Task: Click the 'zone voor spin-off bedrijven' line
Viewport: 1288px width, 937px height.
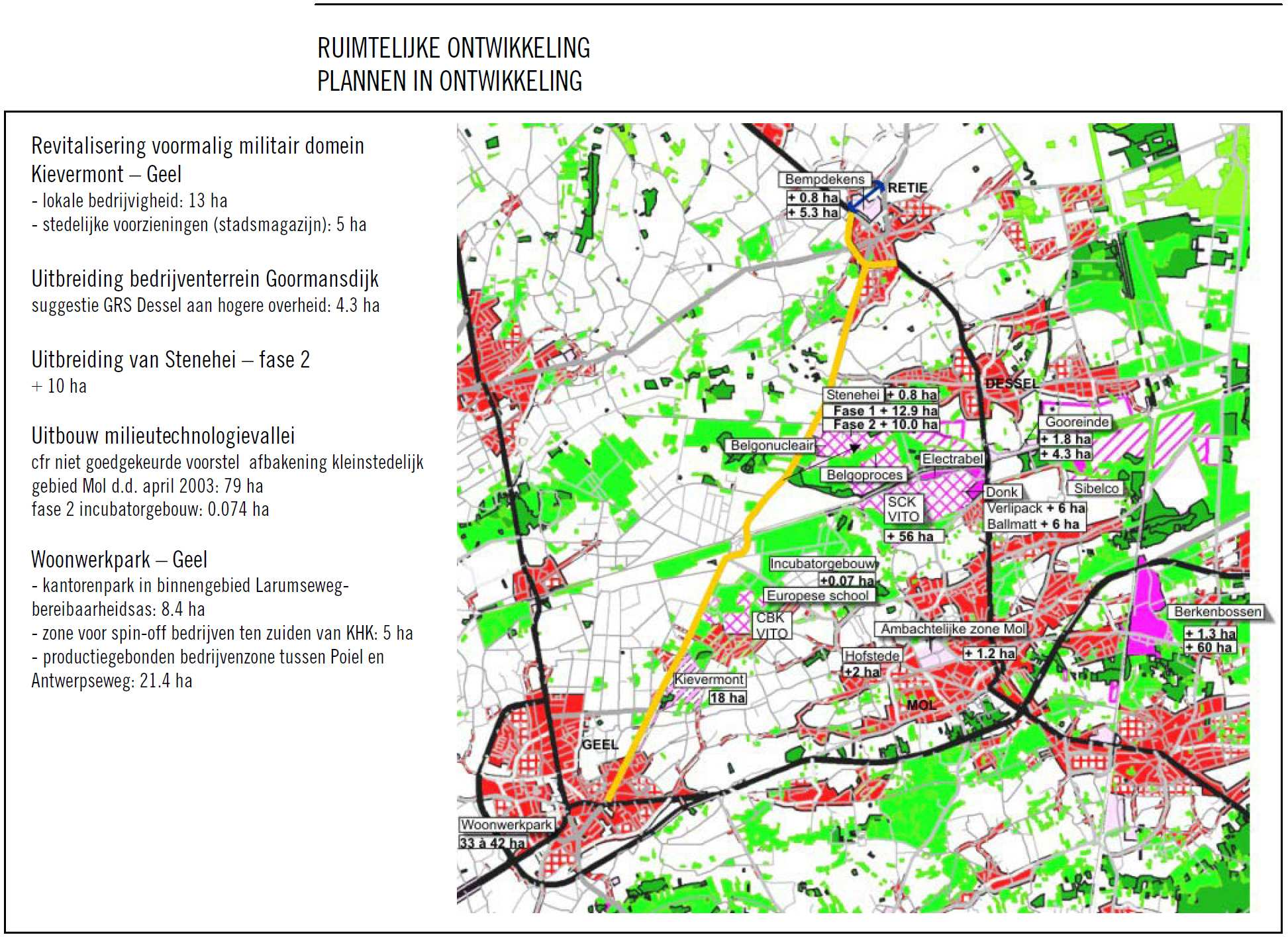Action: pyautogui.click(x=222, y=633)
